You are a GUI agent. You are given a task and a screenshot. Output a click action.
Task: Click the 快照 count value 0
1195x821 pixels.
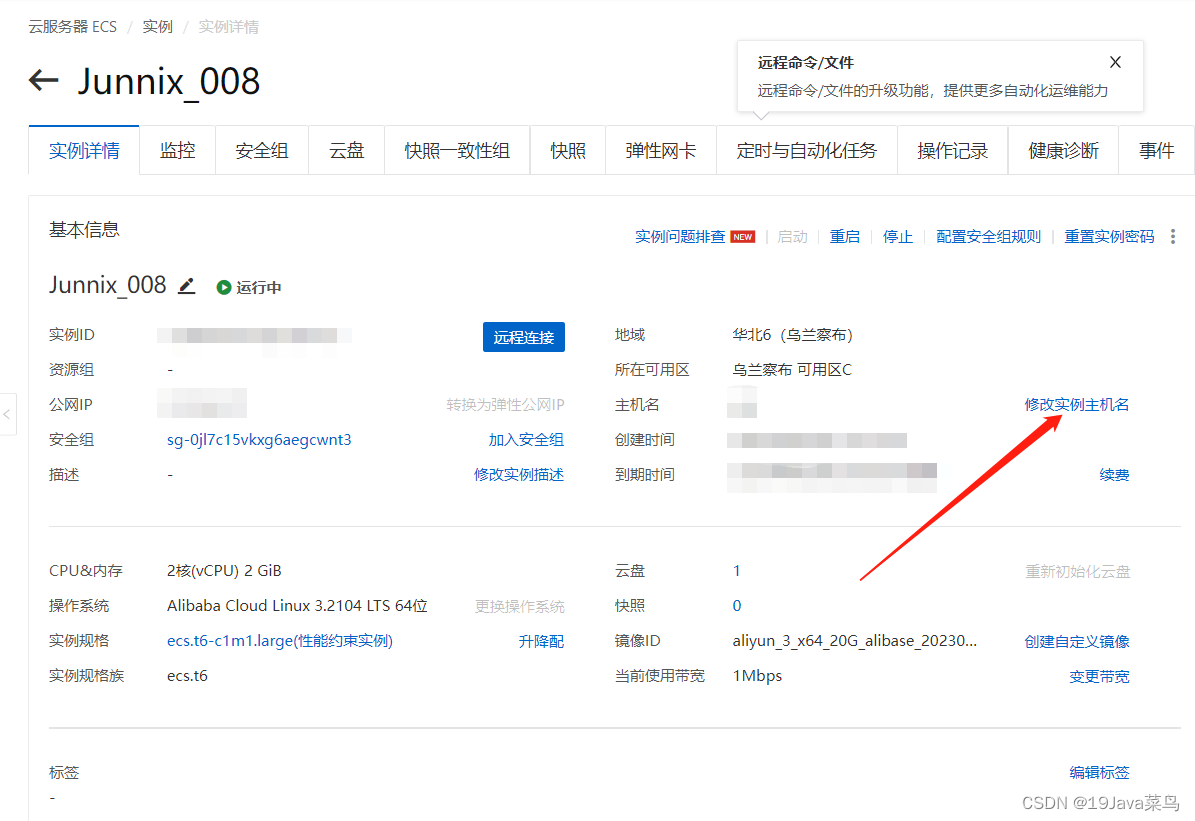click(736, 606)
